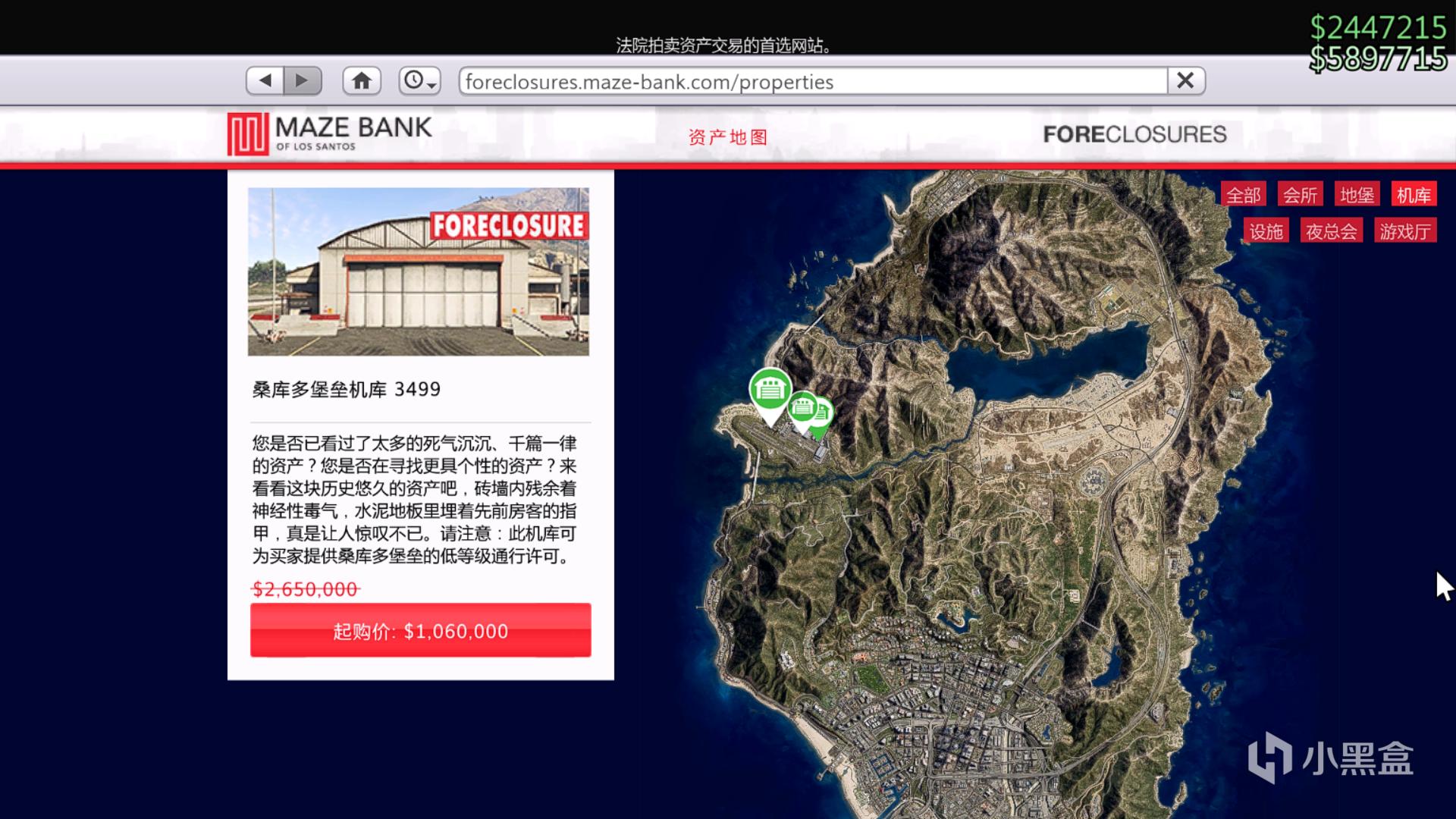Open the 资产地图 property map link
1456x819 pixels.
click(x=727, y=137)
